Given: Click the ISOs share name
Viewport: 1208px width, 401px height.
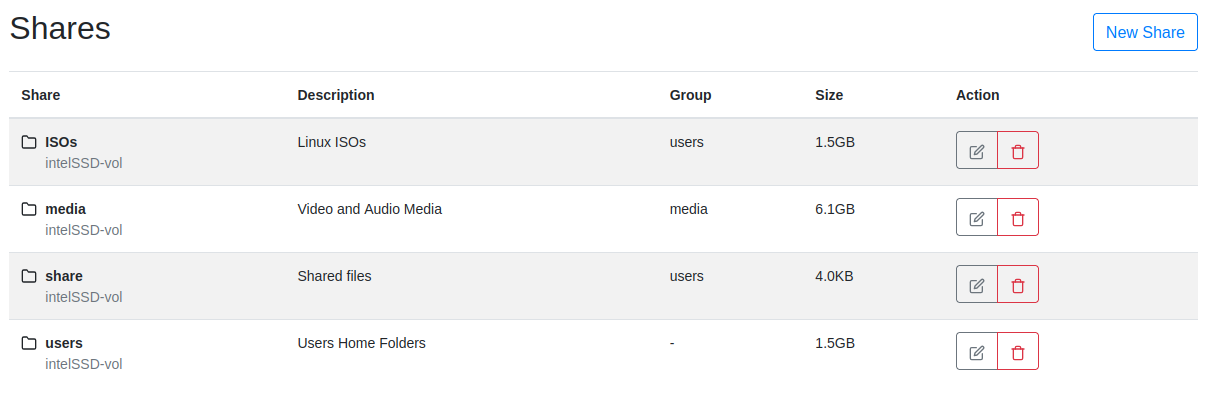Looking at the screenshot, I should [61, 142].
